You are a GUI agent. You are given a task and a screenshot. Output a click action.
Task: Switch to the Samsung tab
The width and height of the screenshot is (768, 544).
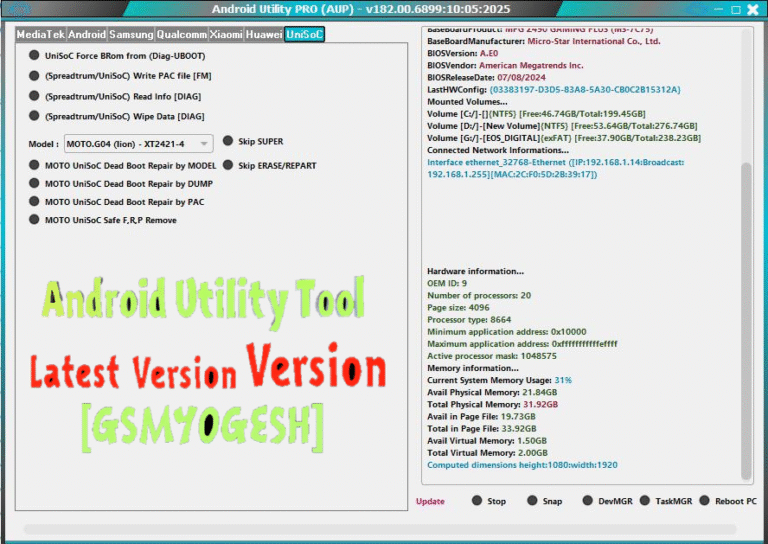click(131, 34)
